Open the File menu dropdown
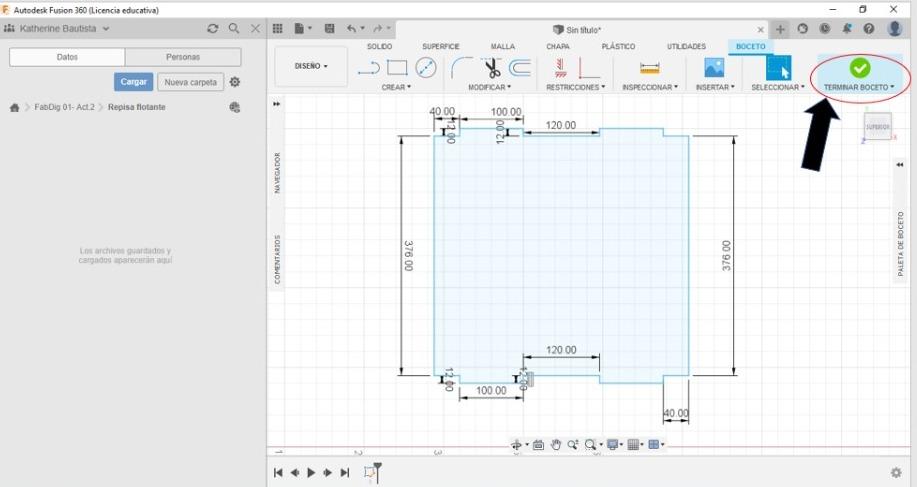Image resolution: width=917 pixels, height=487 pixels. point(303,28)
